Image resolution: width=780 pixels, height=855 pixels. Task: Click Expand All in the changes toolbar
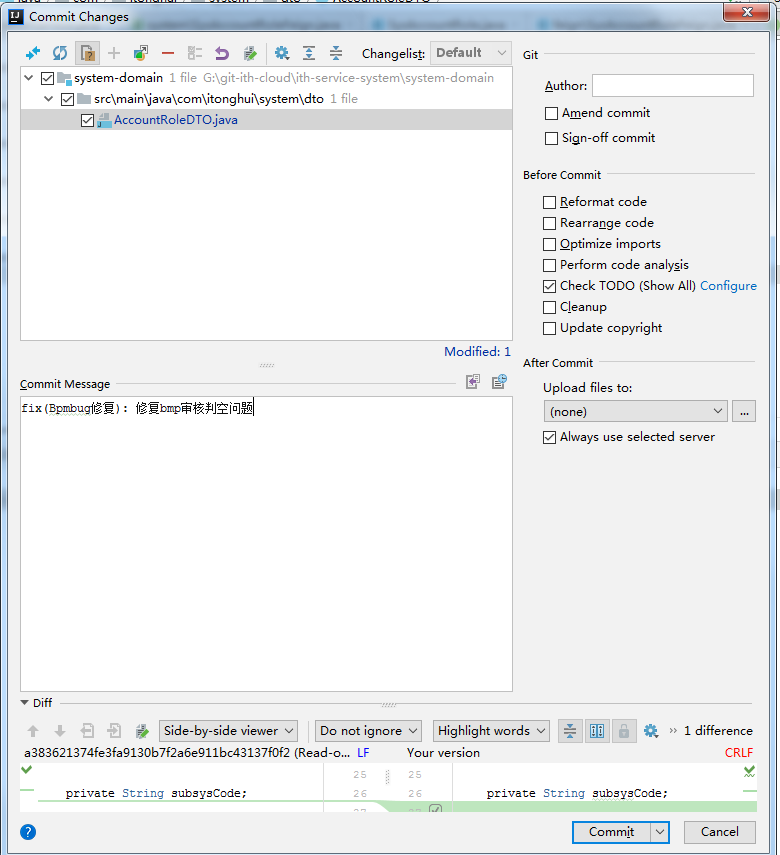coord(309,53)
